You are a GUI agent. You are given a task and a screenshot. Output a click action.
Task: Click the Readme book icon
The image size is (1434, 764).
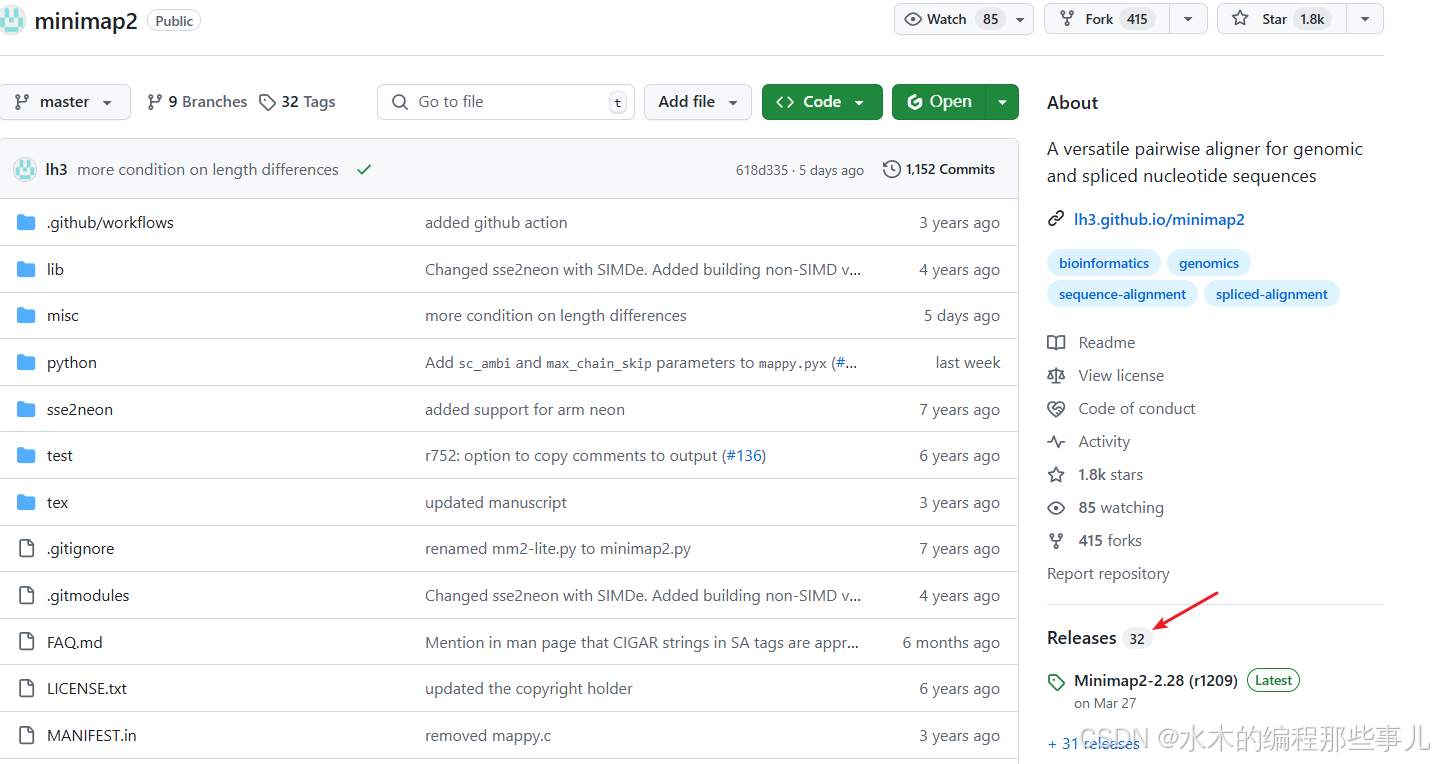(1056, 342)
